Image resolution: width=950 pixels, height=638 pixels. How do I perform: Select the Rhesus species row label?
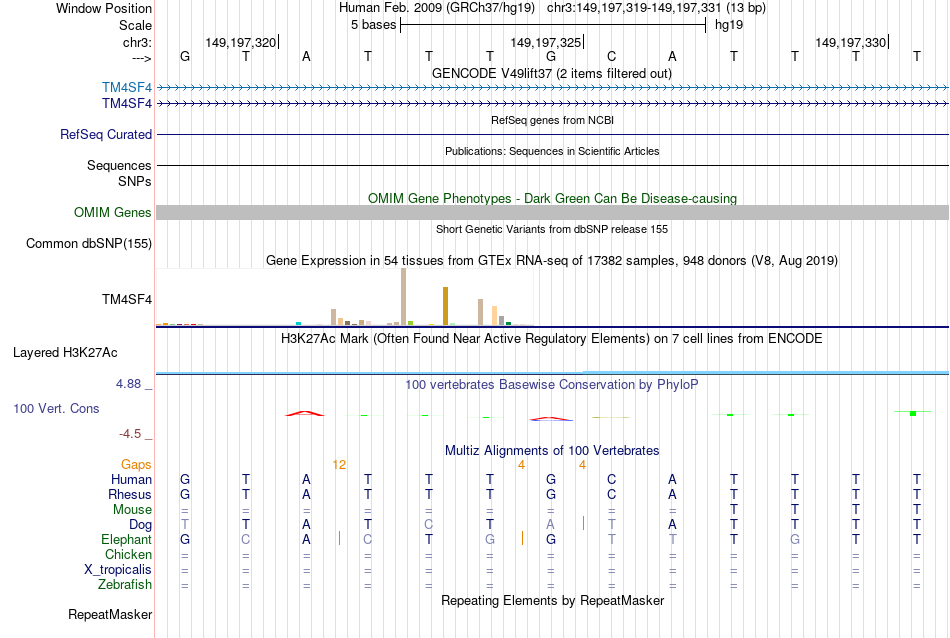pos(130,494)
